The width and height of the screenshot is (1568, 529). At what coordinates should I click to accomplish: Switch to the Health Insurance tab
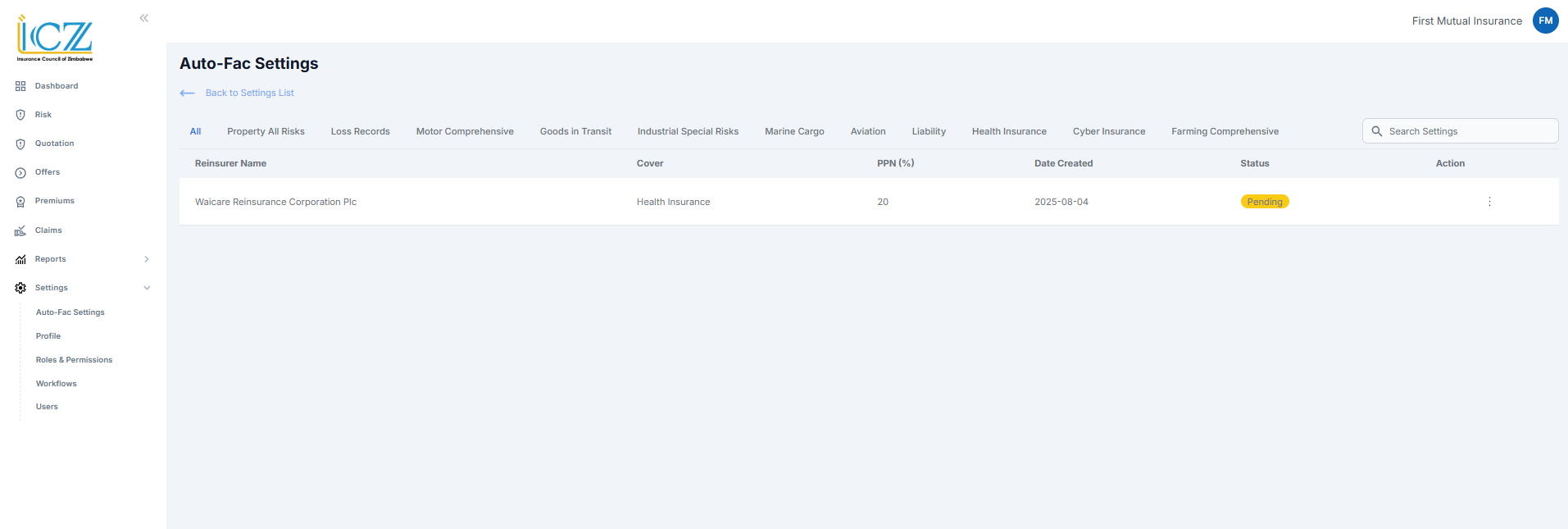(x=1008, y=131)
